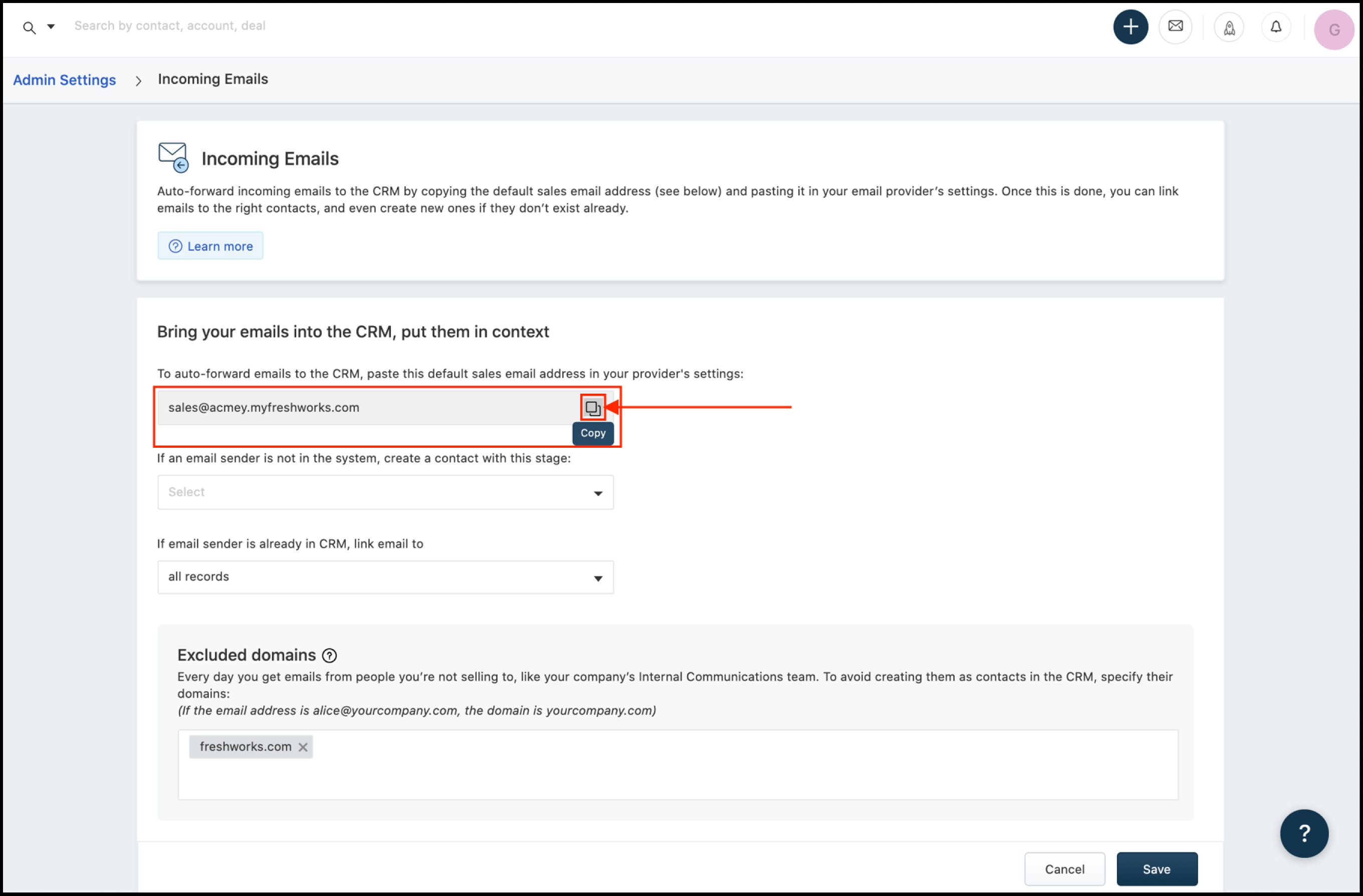Viewport: 1363px width, 896px height.
Task: Click the rocket launch icon
Action: [x=1228, y=28]
